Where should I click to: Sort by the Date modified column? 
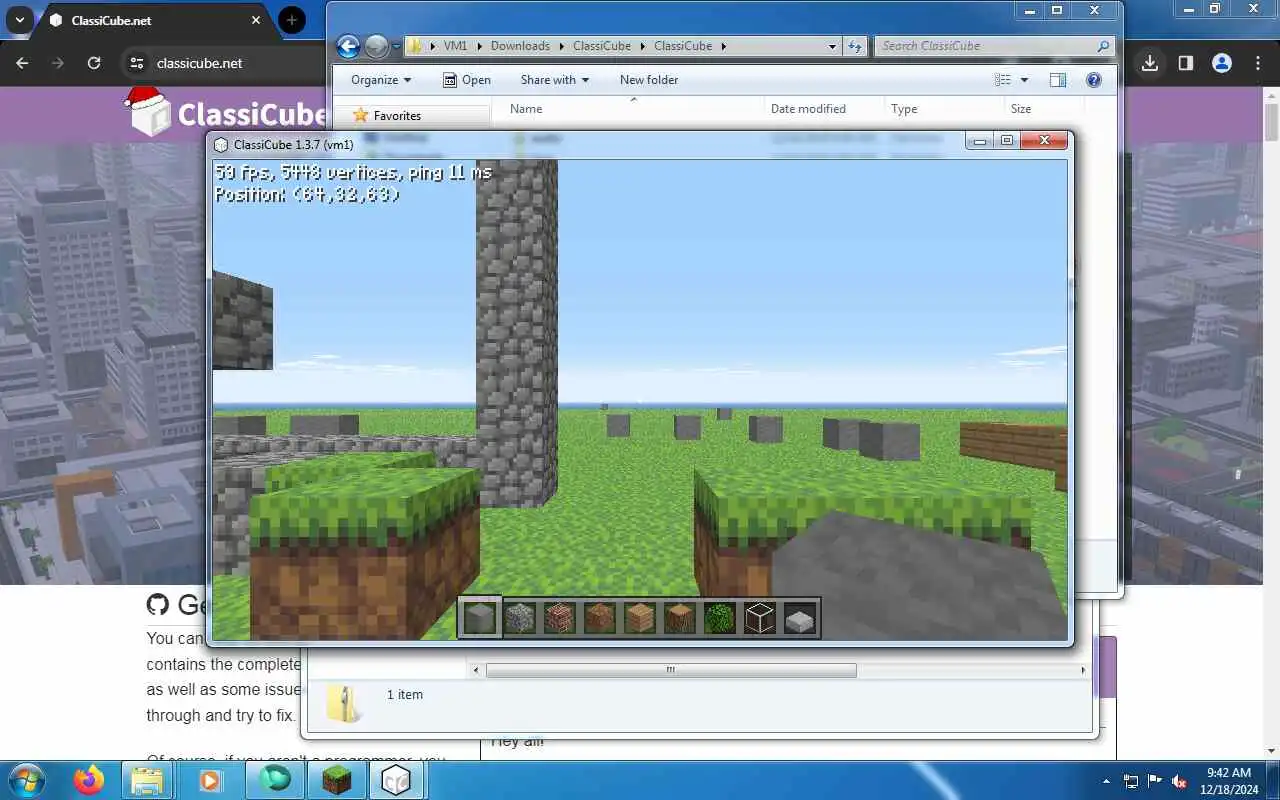click(x=808, y=109)
